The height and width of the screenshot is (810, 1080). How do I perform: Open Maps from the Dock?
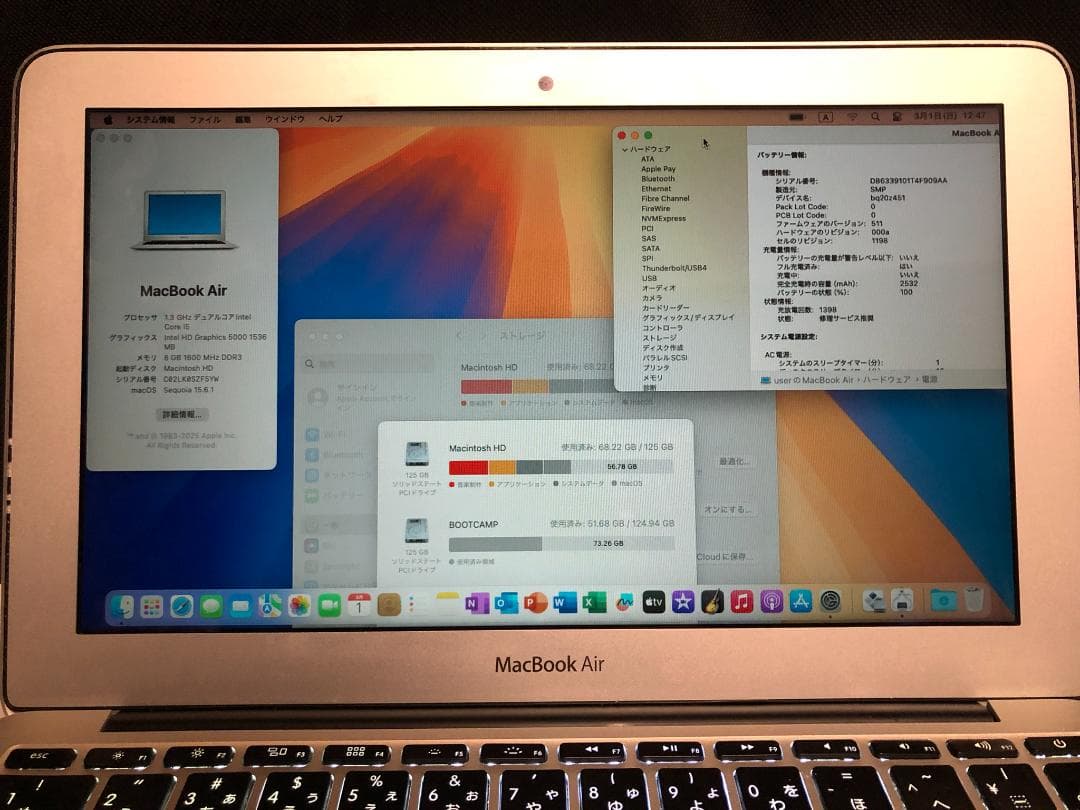click(270, 606)
